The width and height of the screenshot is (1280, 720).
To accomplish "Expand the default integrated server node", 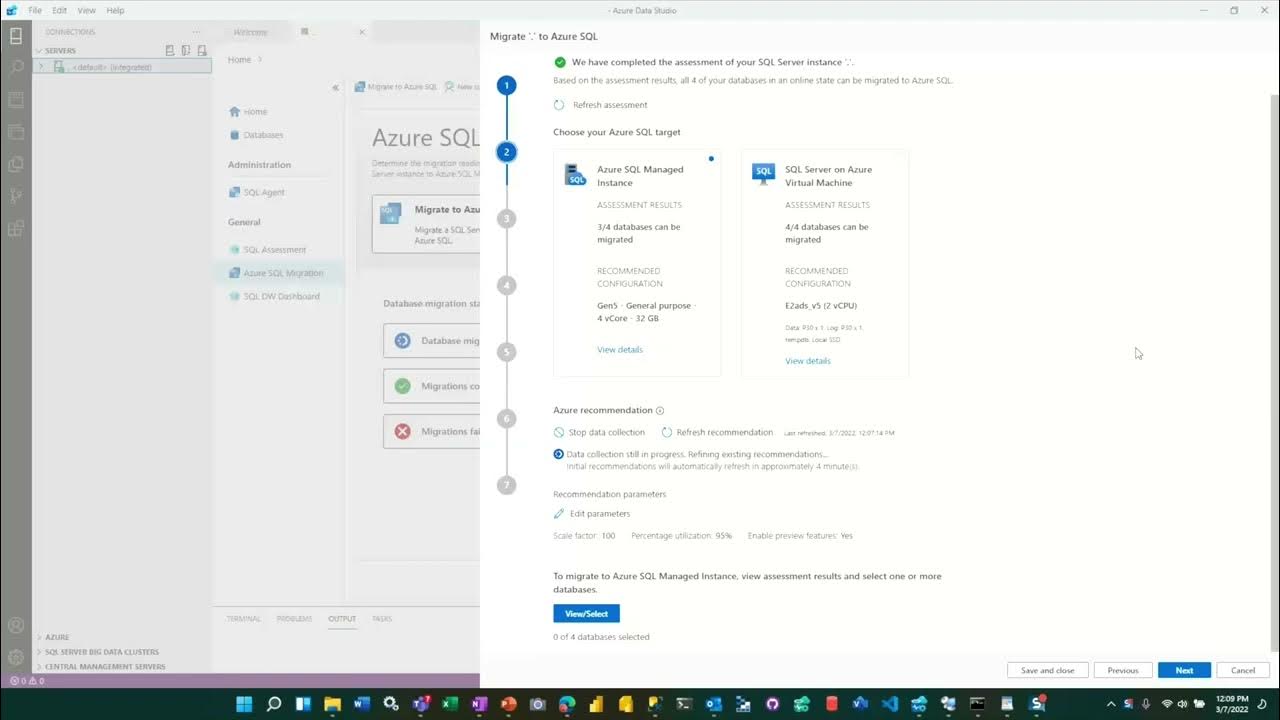I will click(x=41, y=67).
